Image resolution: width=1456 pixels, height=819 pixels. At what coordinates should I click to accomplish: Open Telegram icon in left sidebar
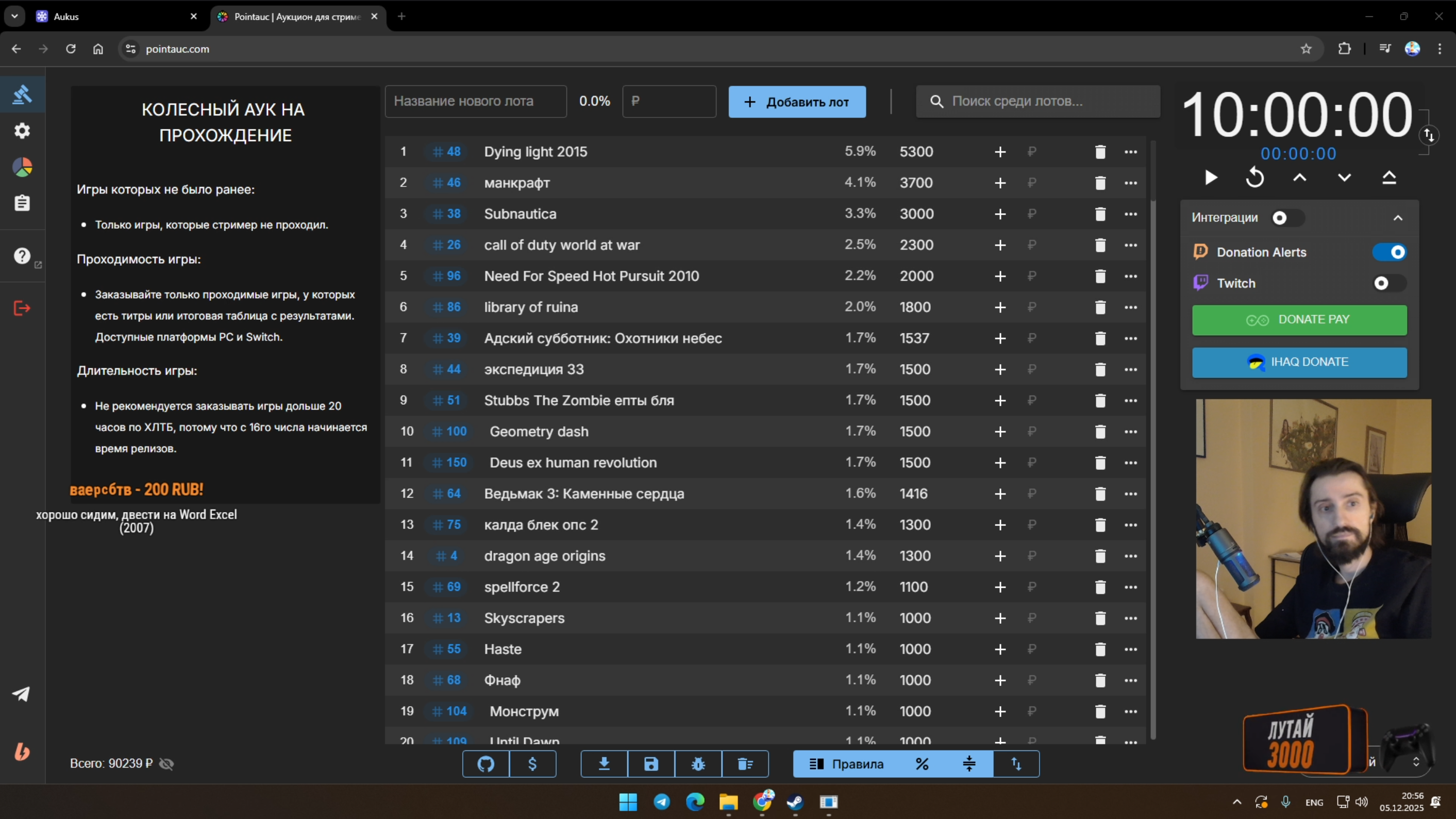[x=22, y=694]
